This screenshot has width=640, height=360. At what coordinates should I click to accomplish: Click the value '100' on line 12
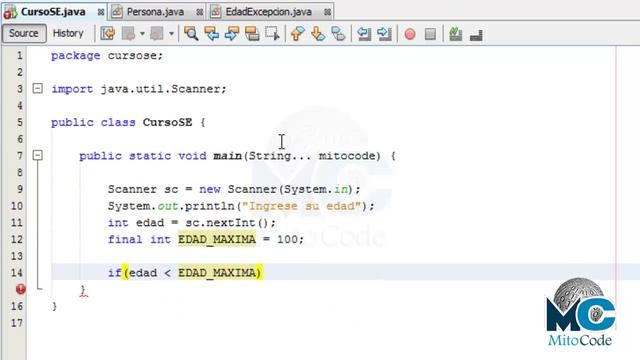[287, 240]
